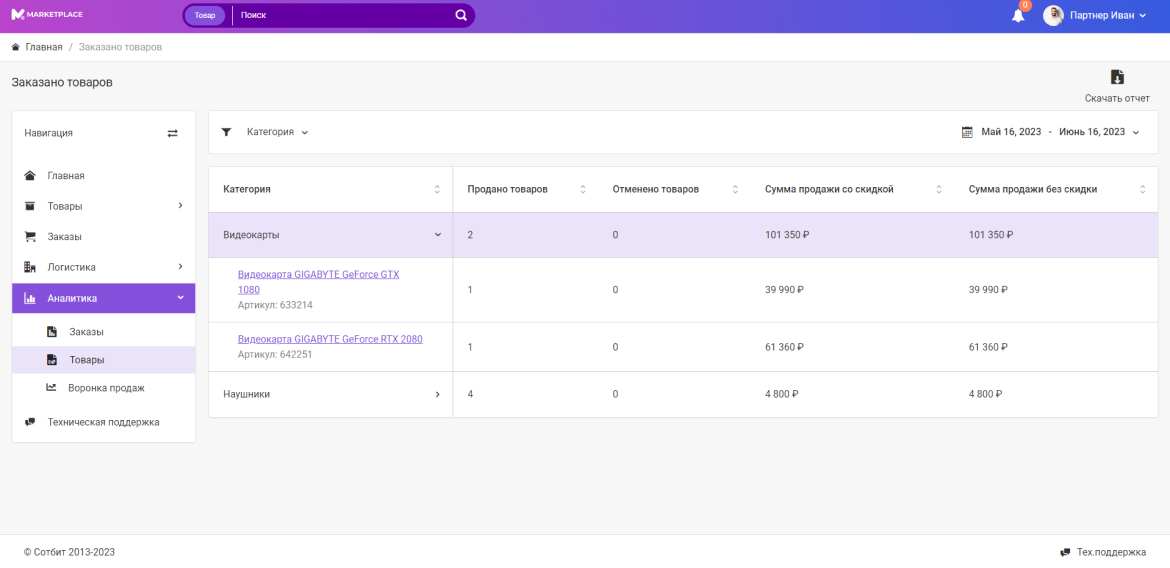Click the 4 800 ₽ discounted sum for Наушники

782,394
